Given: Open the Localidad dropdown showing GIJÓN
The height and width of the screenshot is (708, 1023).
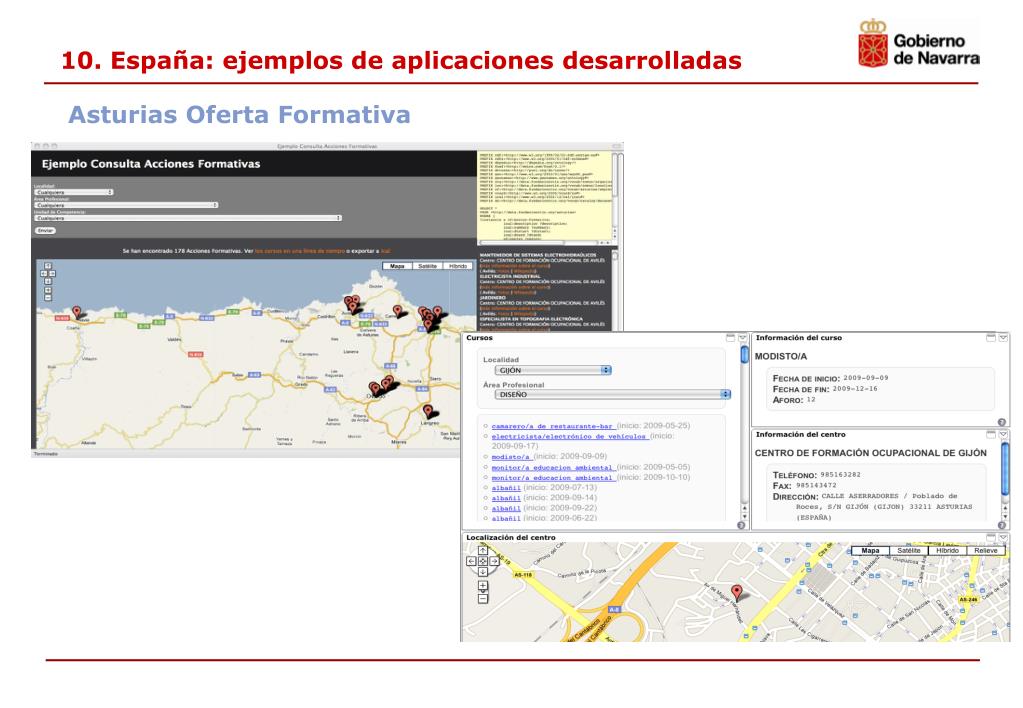Looking at the screenshot, I should [x=553, y=370].
